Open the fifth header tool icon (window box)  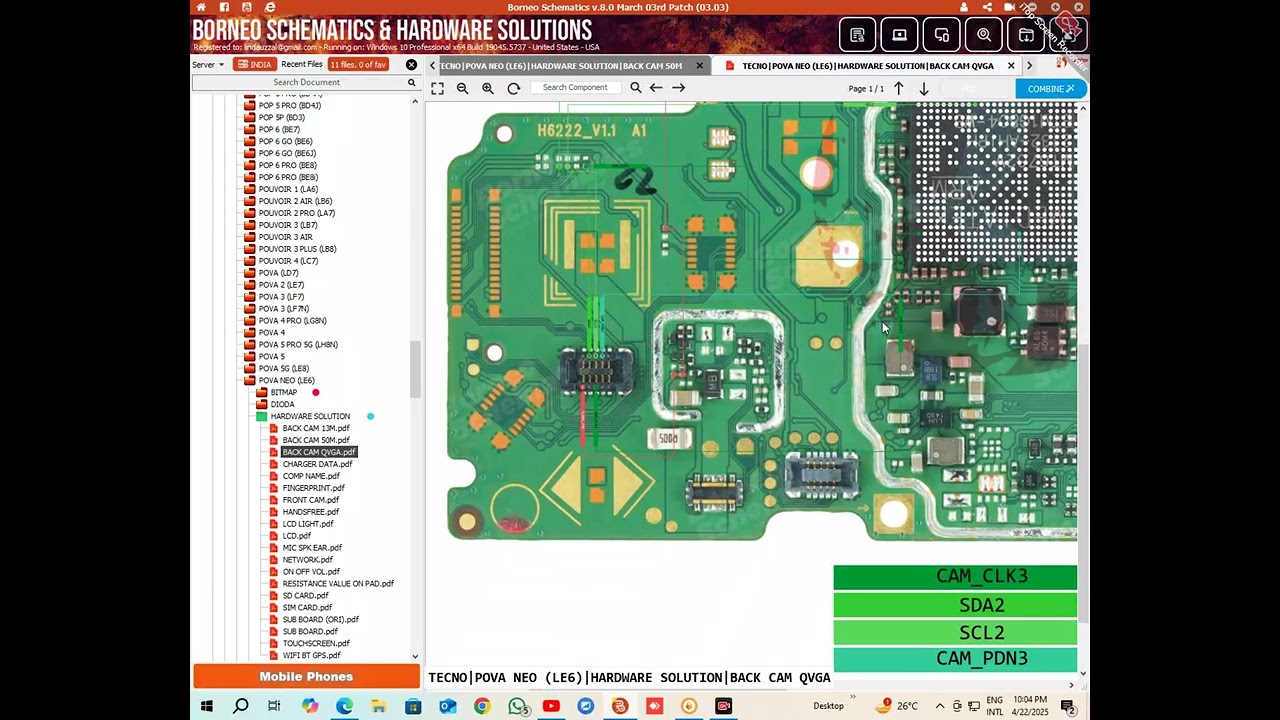(1026, 35)
